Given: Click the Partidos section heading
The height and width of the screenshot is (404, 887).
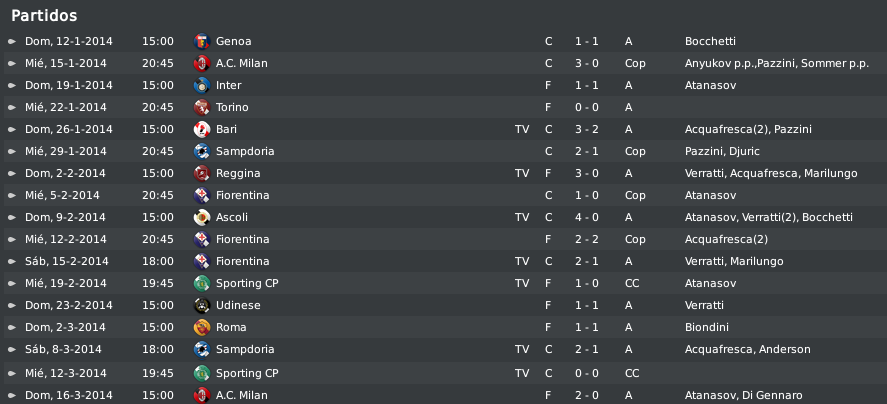Looking at the screenshot, I should coord(44,15).
